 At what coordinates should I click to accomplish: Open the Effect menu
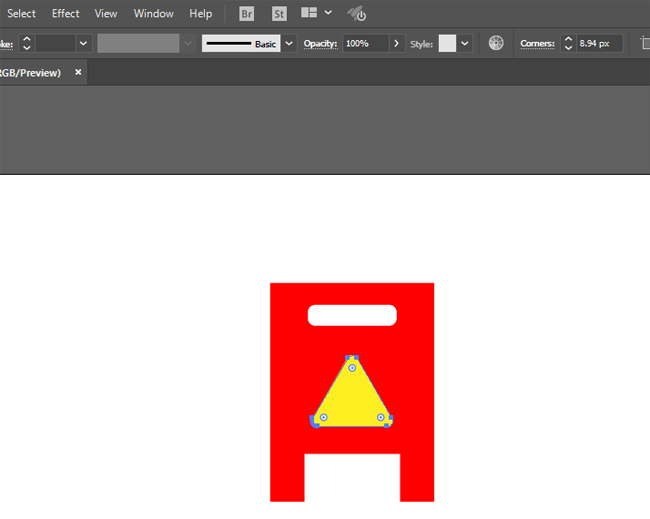pyautogui.click(x=66, y=14)
